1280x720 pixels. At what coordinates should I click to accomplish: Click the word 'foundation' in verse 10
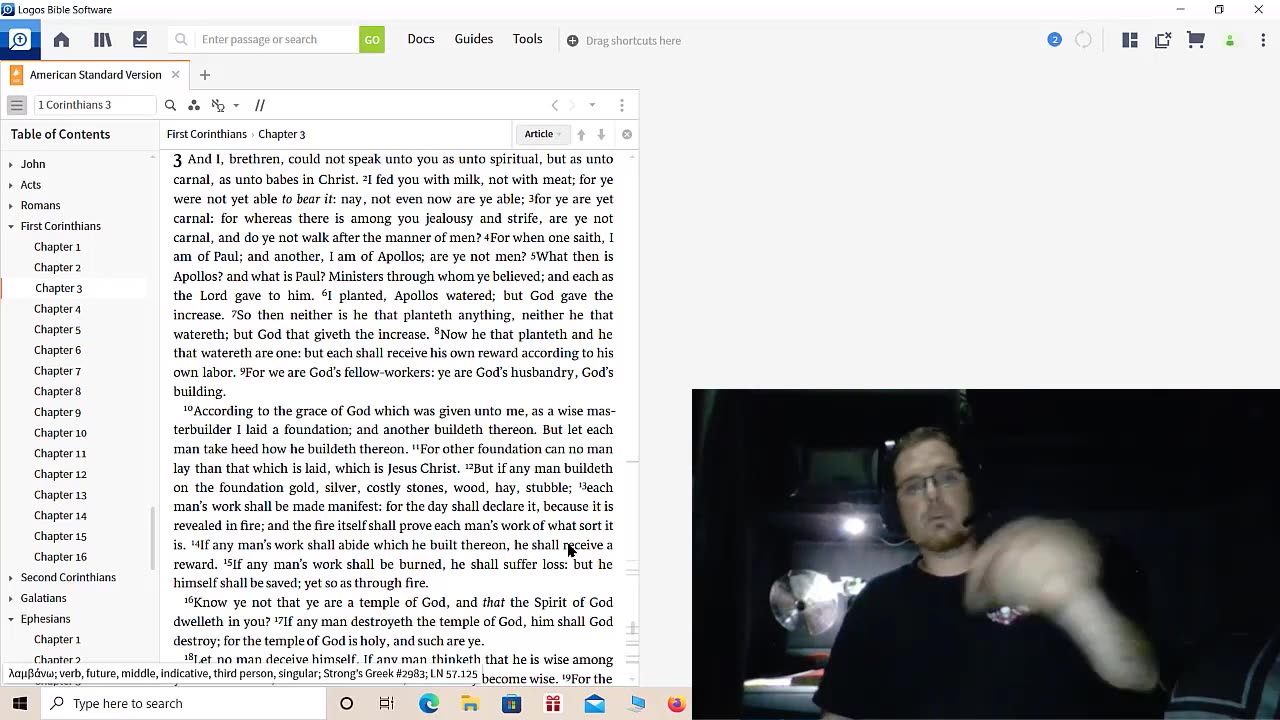coord(316,430)
